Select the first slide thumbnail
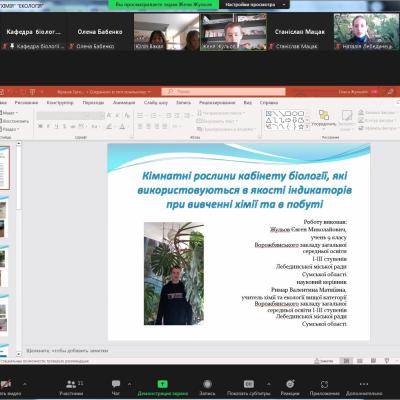The image size is (400, 400). (4, 168)
